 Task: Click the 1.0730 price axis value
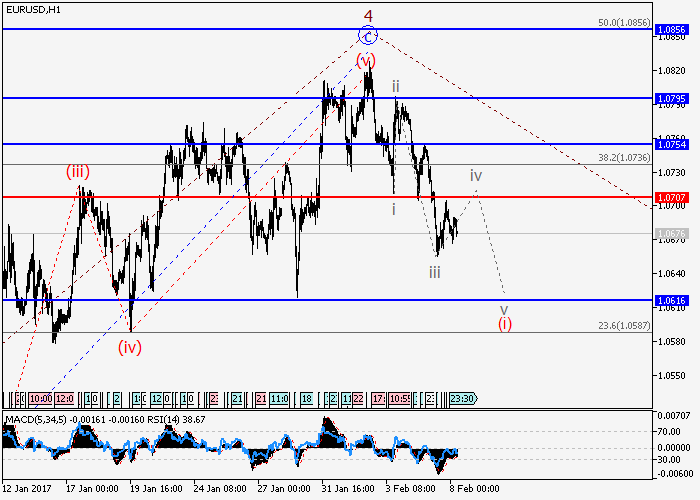(671, 172)
